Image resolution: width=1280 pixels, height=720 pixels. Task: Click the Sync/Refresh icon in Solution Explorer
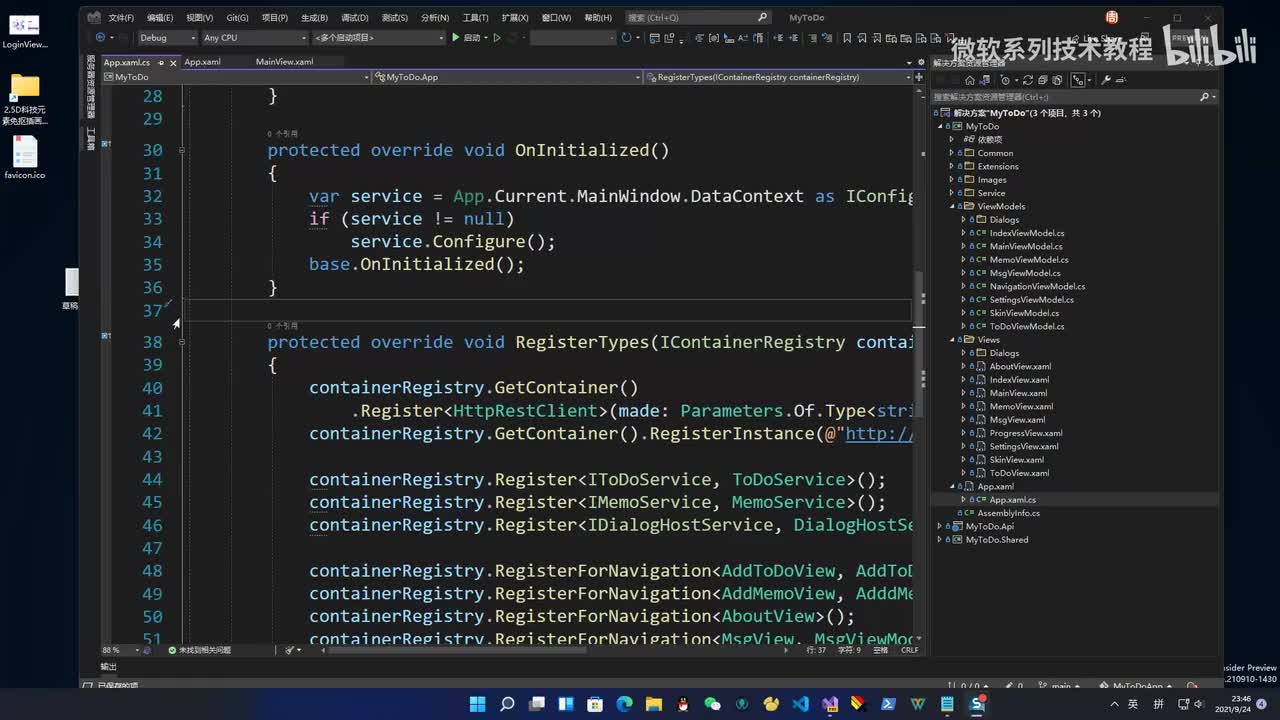point(1029,80)
